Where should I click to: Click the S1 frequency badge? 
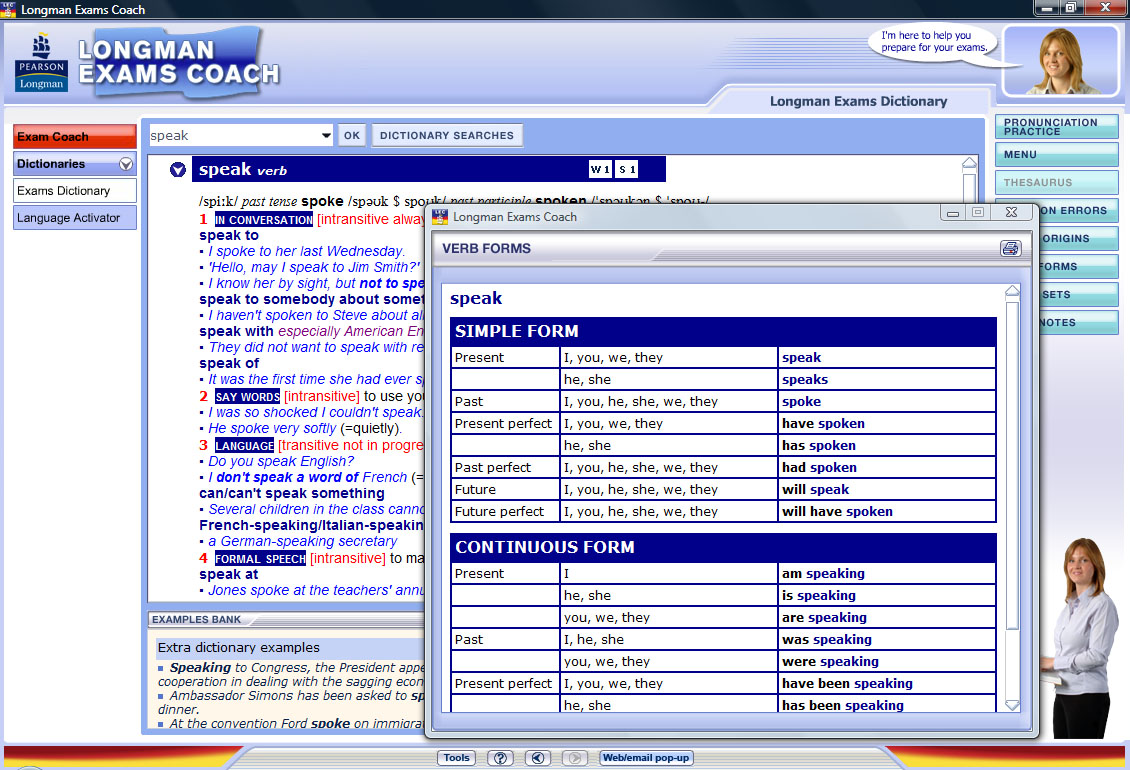[626, 170]
